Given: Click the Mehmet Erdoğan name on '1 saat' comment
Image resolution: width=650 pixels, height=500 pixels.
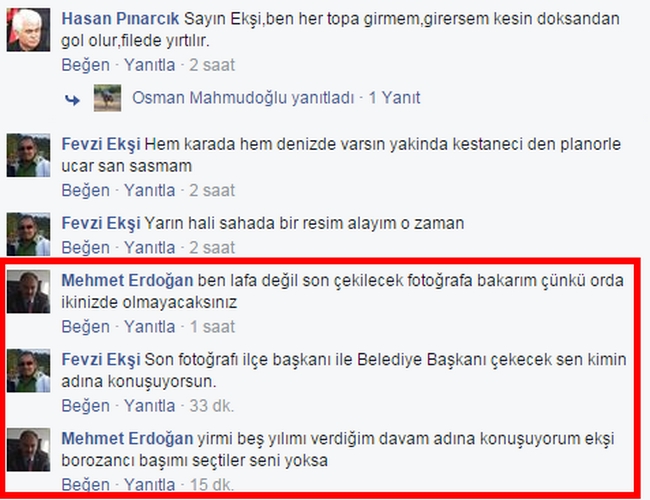Looking at the screenshot, I should [x=127, y=281].
